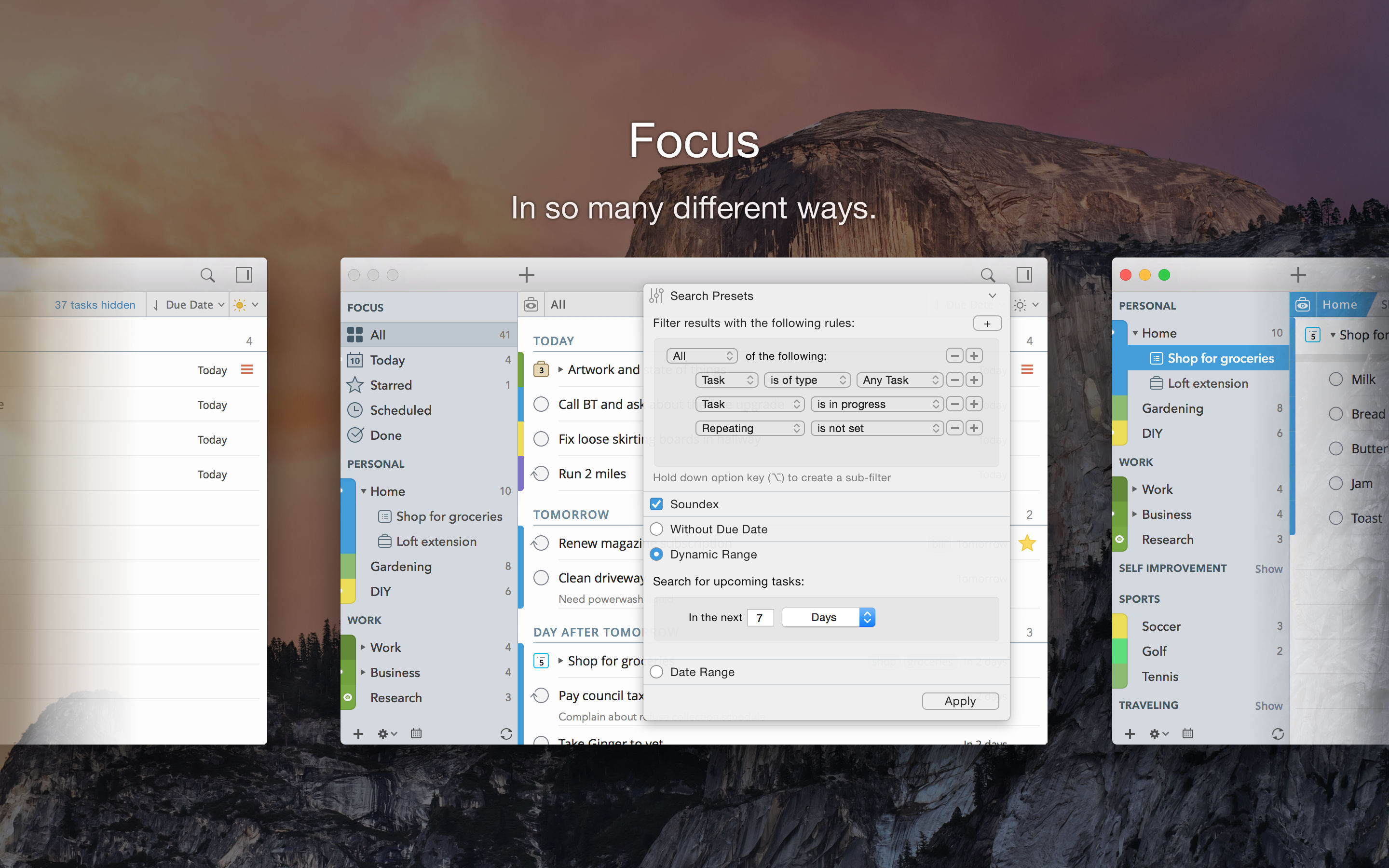
Task: Collapse the Search Presets panel chevron
Action: (x=993, y=296)
